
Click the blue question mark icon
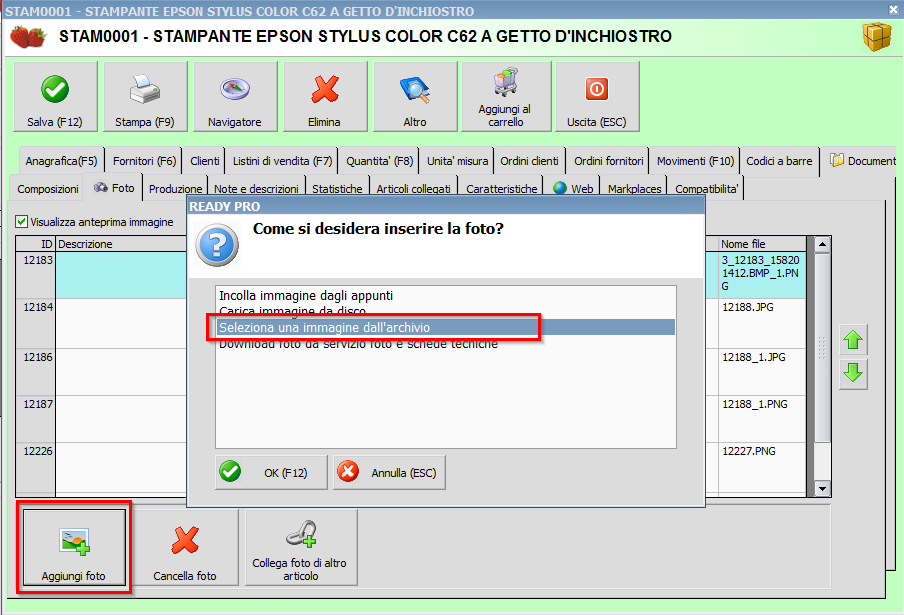pos(217,245)
